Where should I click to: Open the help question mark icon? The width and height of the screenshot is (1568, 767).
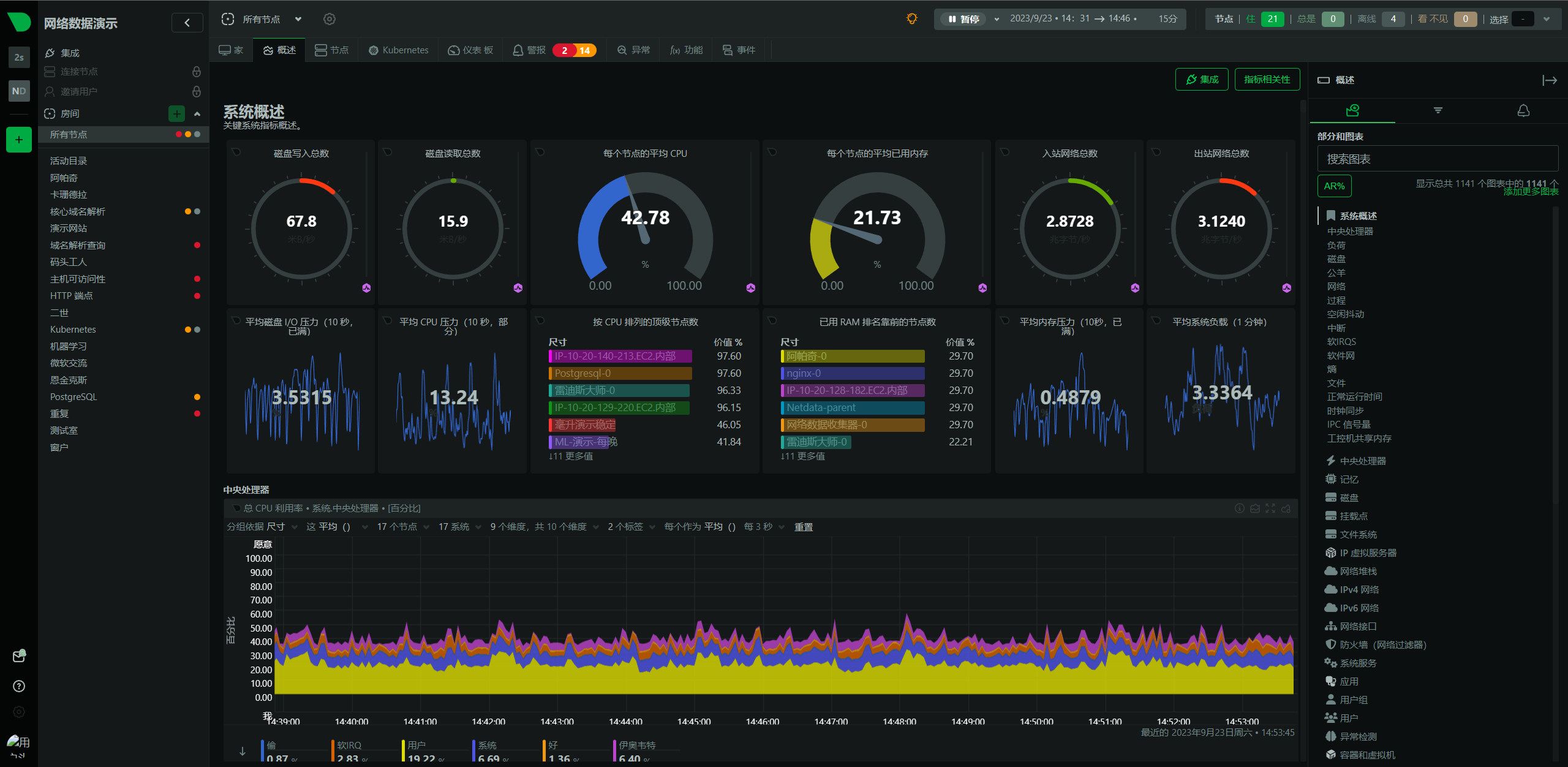tap(19, 686)
